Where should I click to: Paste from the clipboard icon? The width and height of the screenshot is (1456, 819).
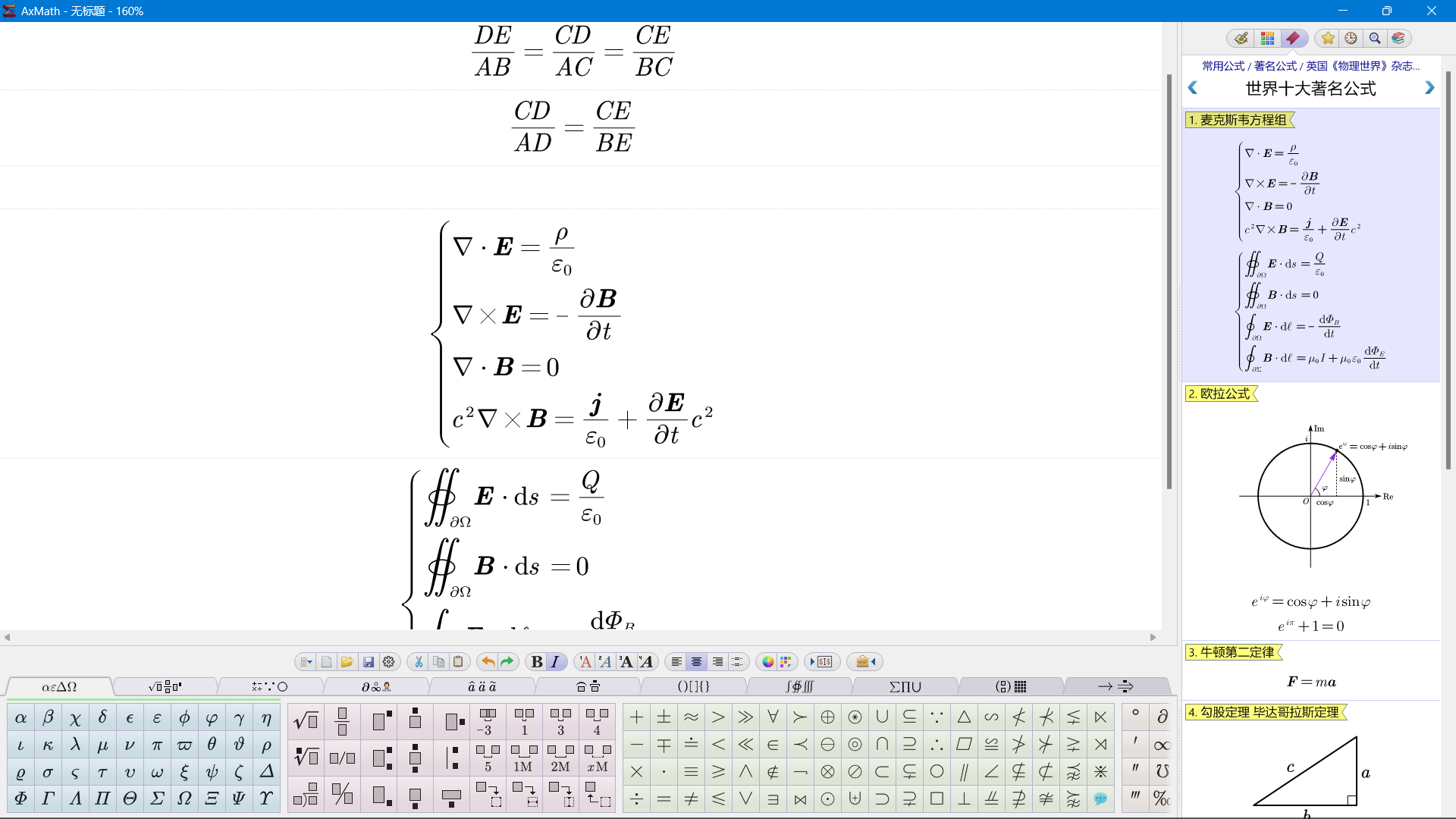coord(458,662)
